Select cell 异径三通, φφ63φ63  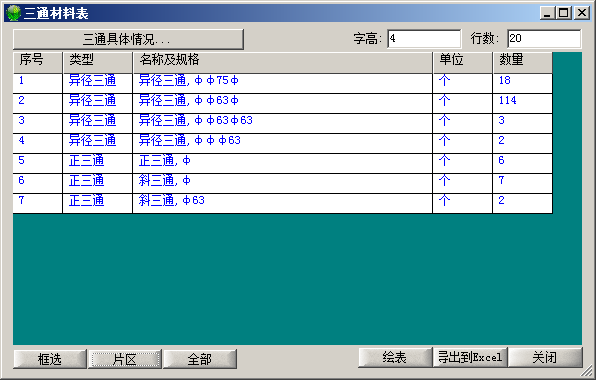click(282, 124)
